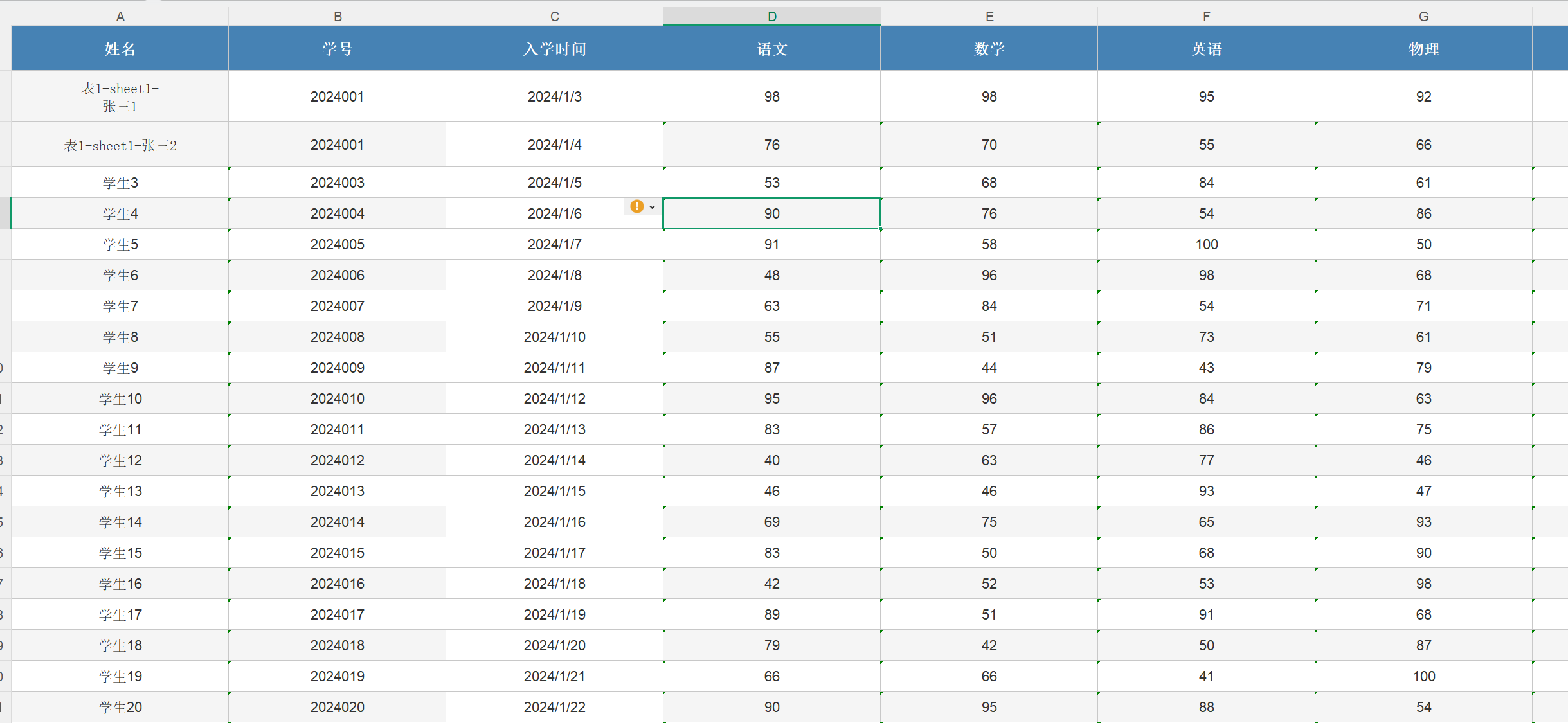Select column A header

point(120,16)
